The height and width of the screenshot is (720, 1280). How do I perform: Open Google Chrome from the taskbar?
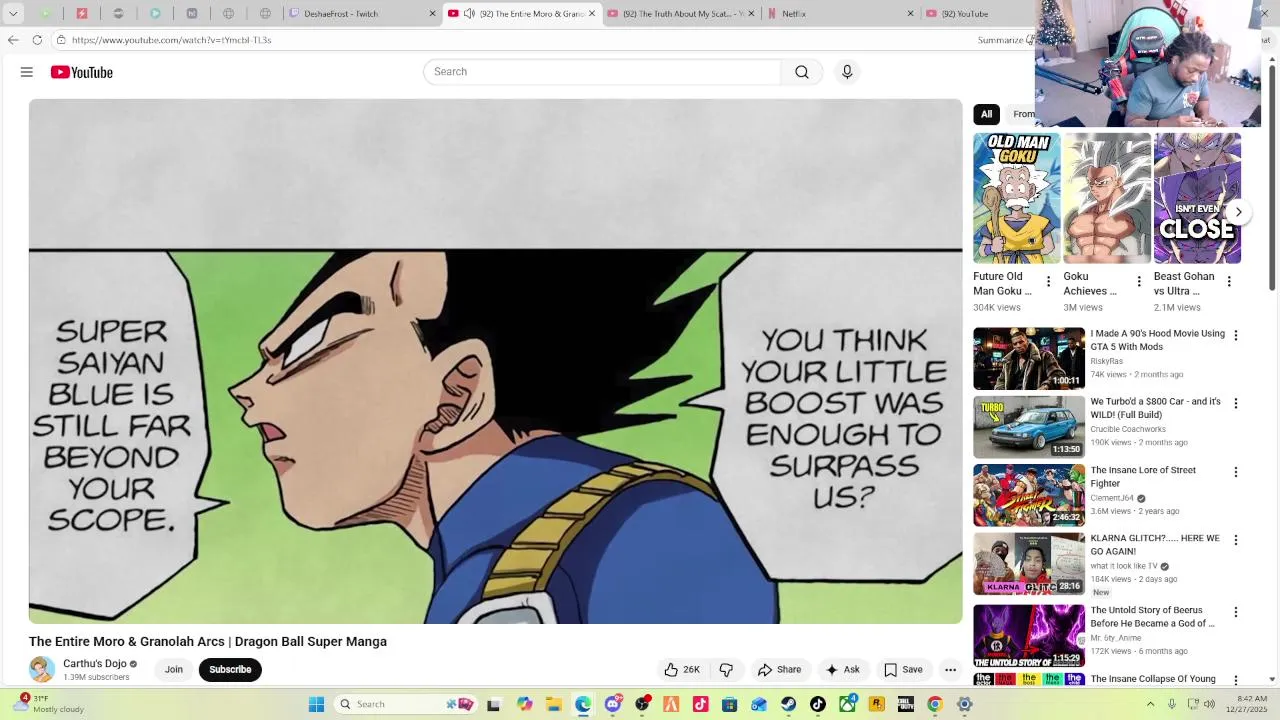tap(935, 704)
